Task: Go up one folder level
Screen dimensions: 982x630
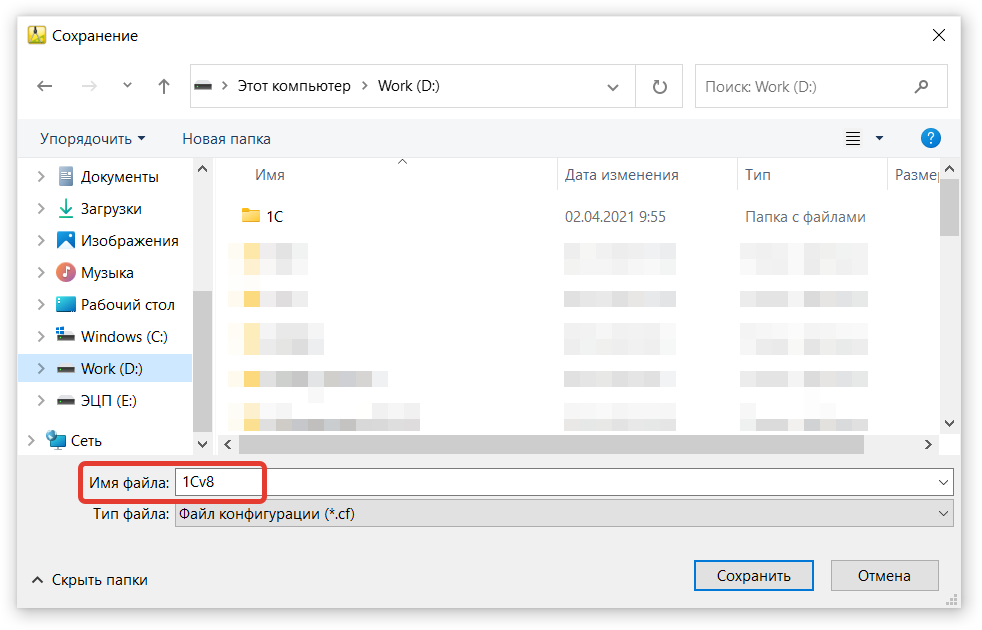Action: pos(164,87)
